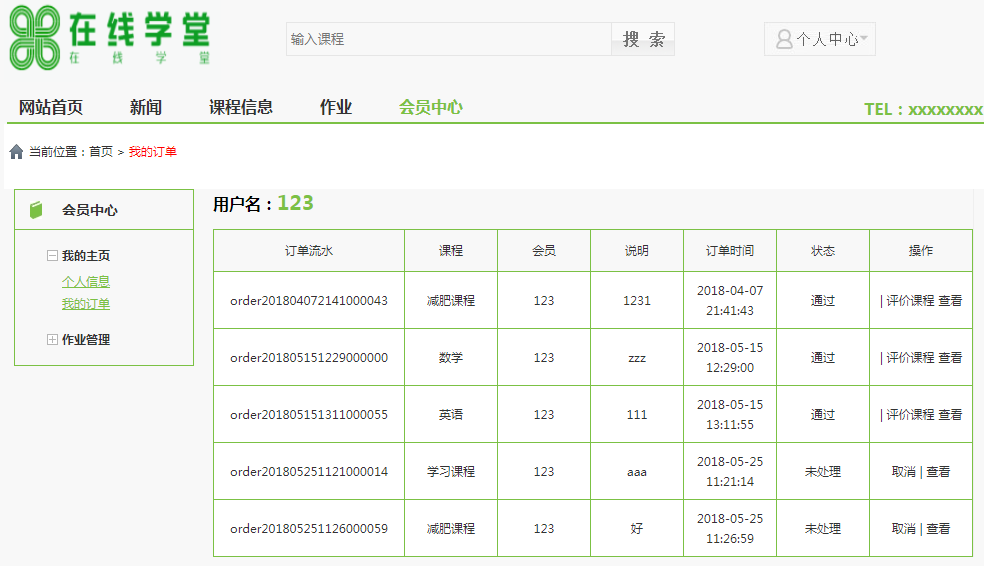Click the 数学 course cell
The width and height of the screenshot is (984, 566).
pyautogui.click(x=451, y=358)
